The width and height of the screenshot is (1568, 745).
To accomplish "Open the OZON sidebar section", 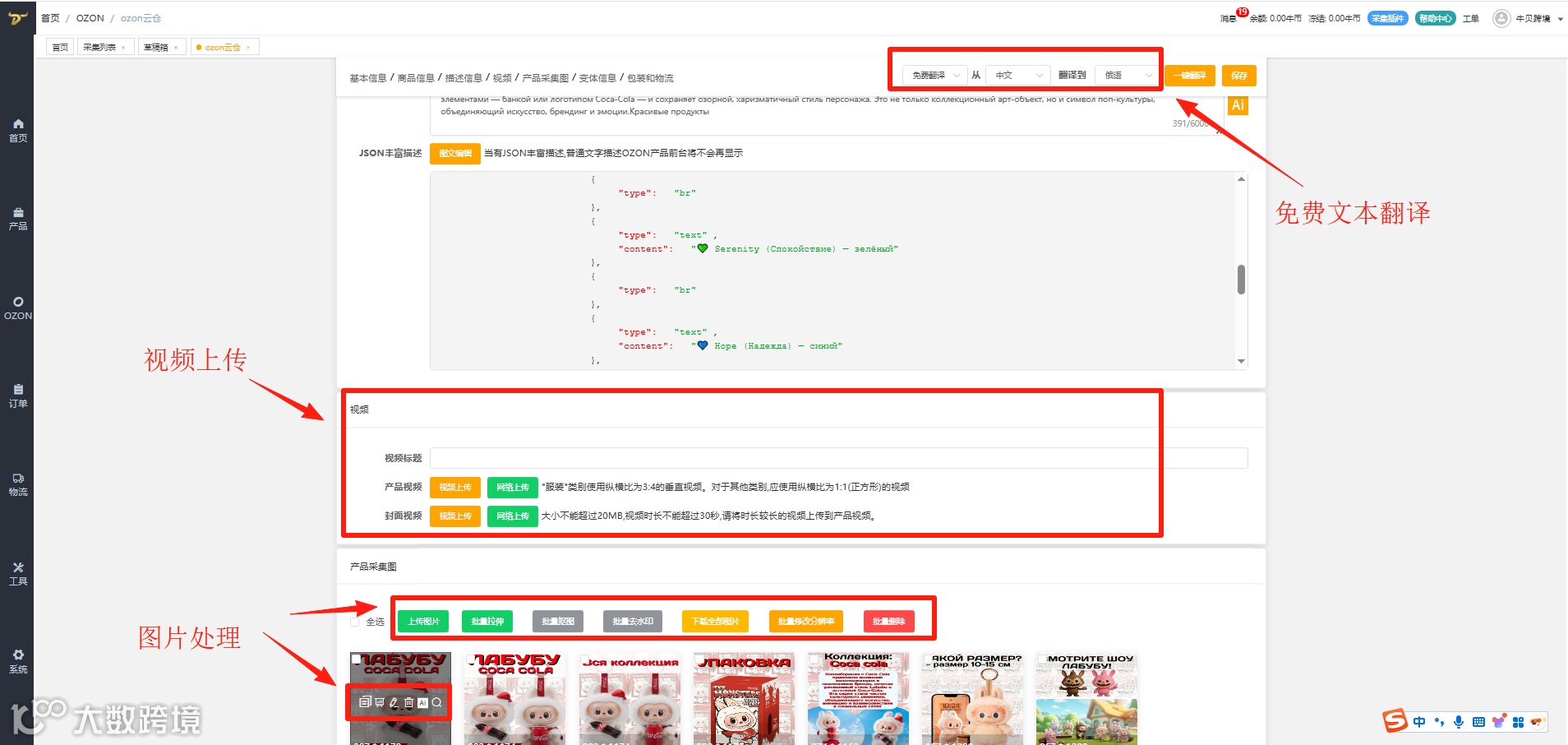I will point(18,308).
